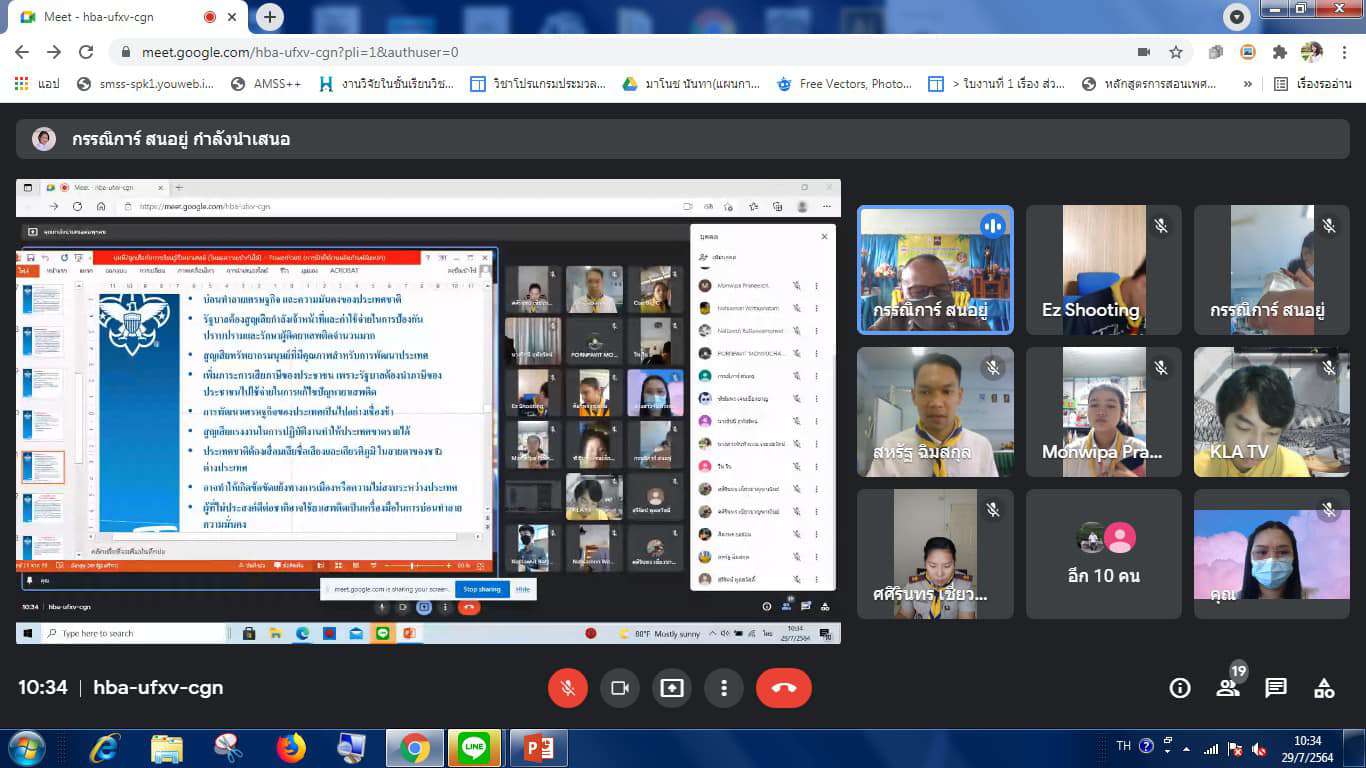
Task: Bookmark this page with star icon
Action: tap(1176, 52)
